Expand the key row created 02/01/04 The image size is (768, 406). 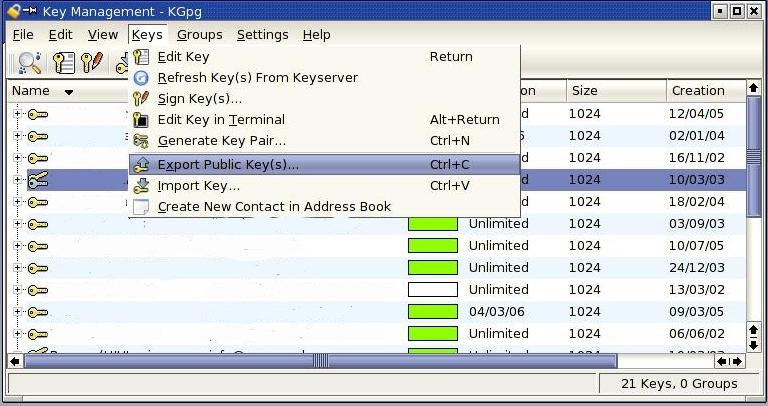click(17, 136)
